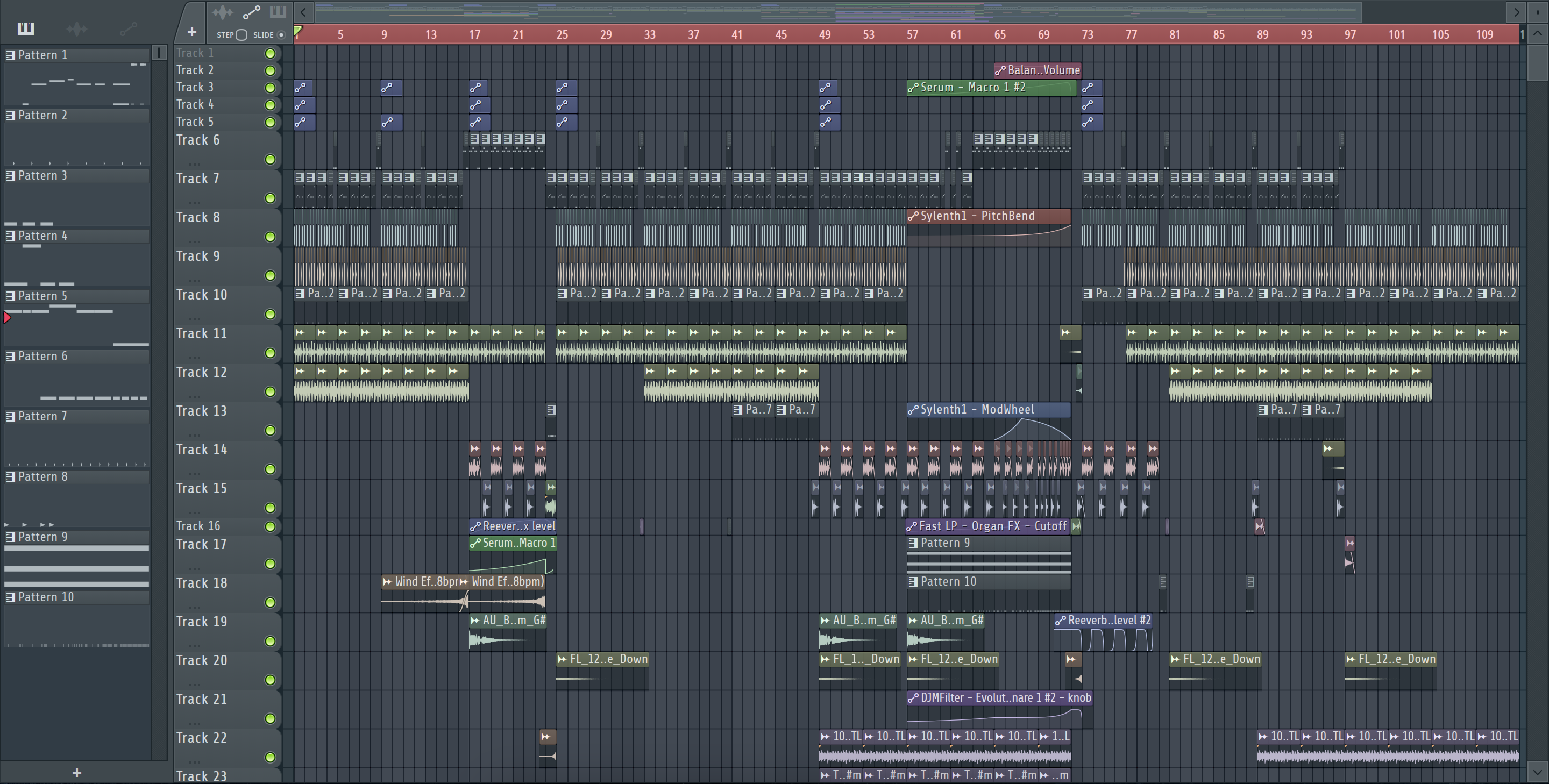Viewport: 1549px width, 784px height.
Task: Select the Balan..Volume automation clip
Action: point(1038,70)
